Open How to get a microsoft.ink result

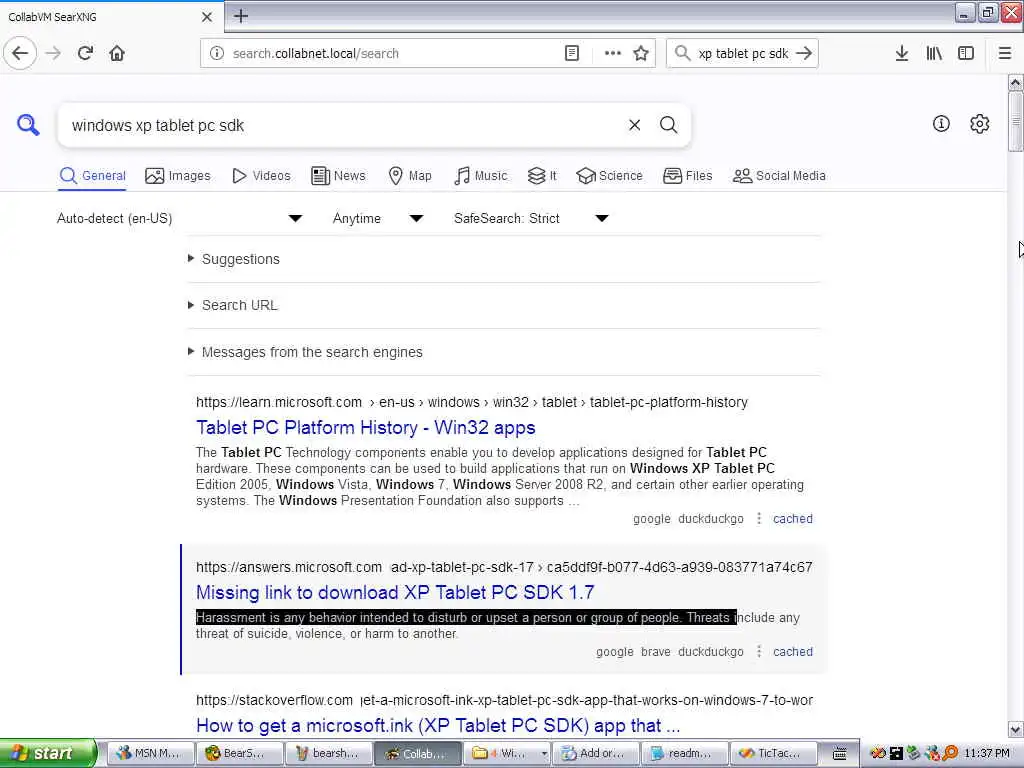coord(438,726)
